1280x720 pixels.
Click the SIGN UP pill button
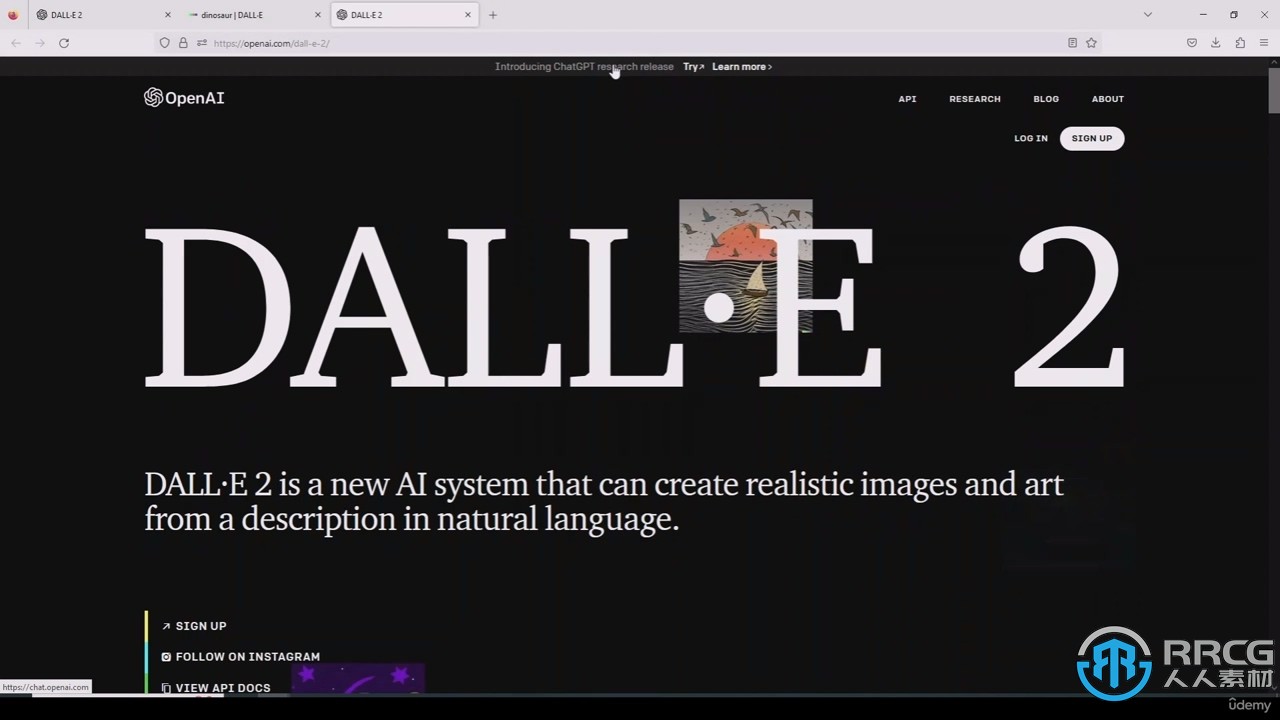pos(1092,138)
